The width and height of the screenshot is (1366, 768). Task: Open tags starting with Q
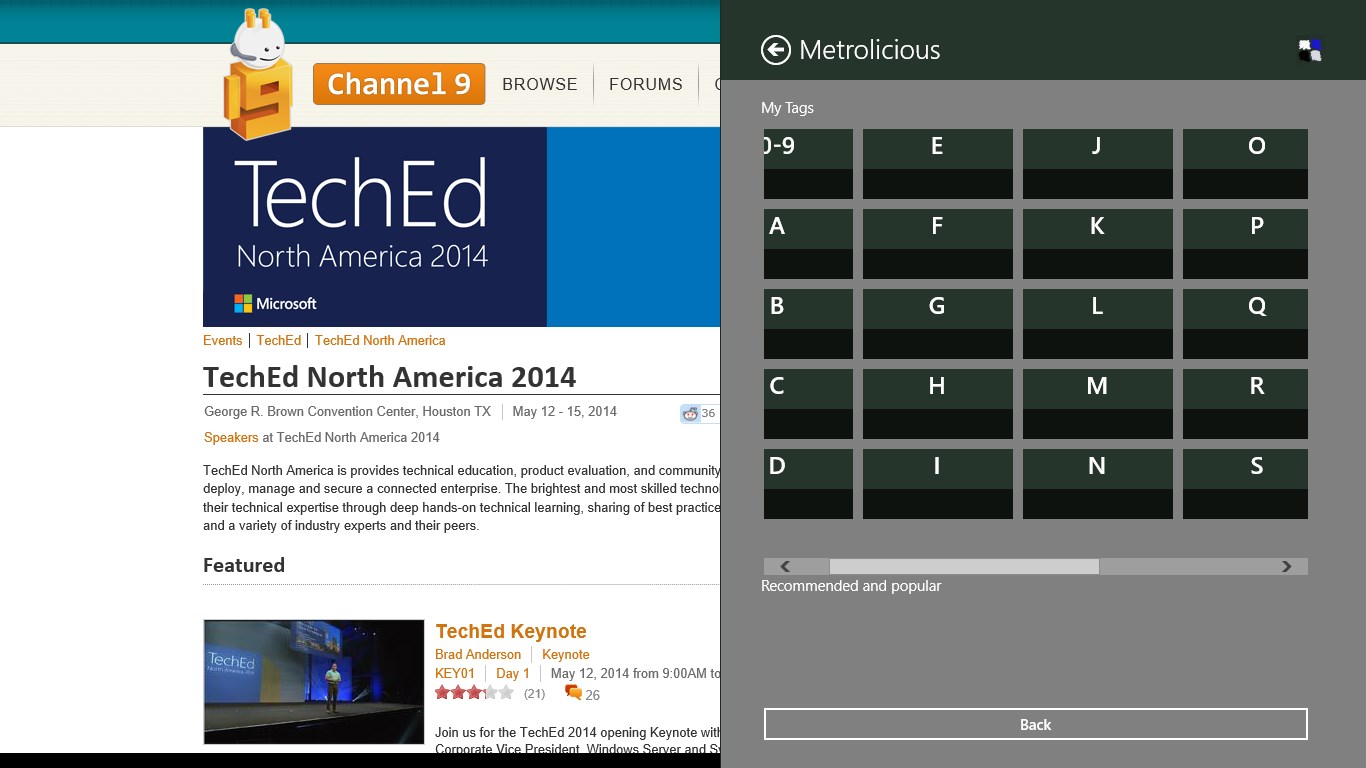click(1245, 324)
